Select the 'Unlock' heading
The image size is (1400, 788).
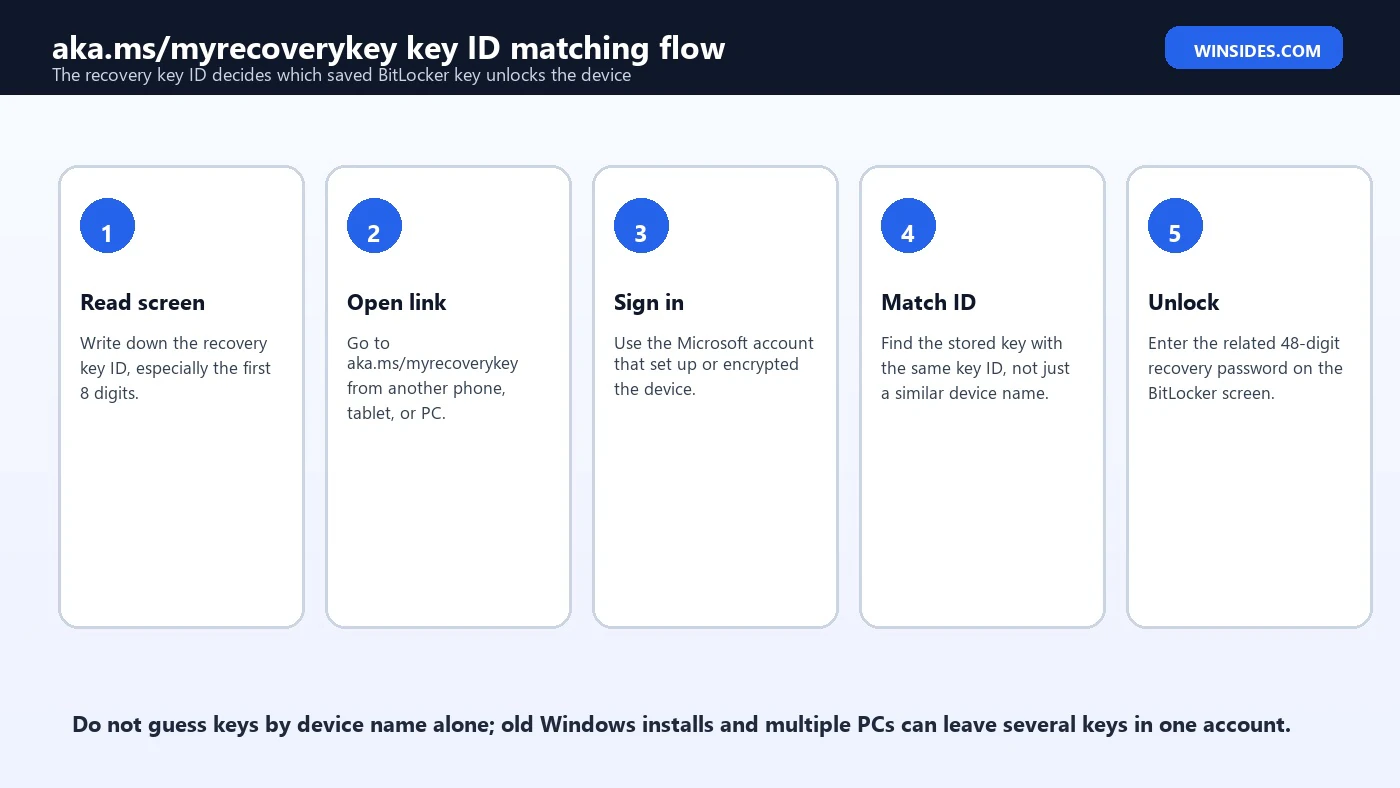click(1183, 302)
